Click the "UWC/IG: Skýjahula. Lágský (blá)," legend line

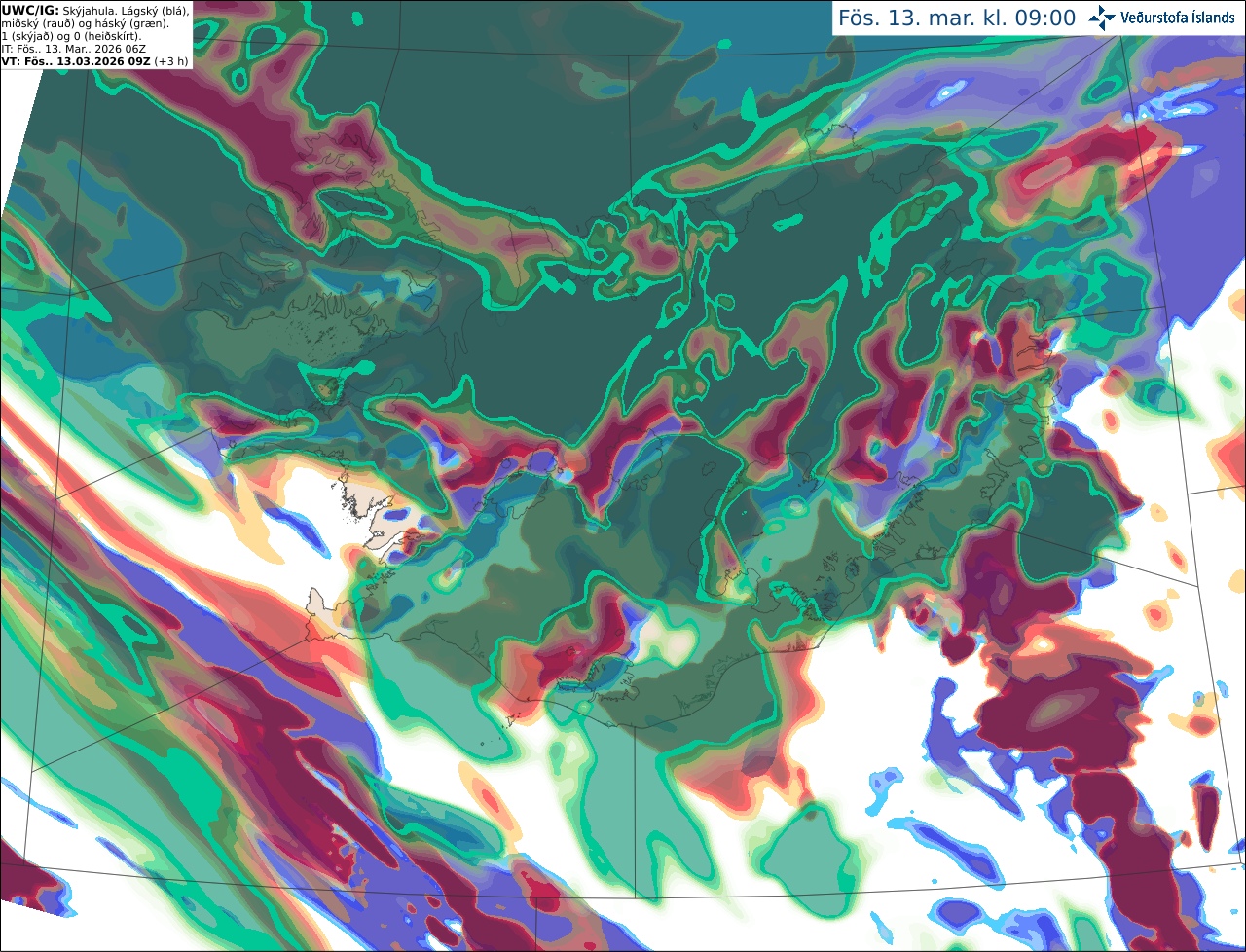(x=95, y=9)
